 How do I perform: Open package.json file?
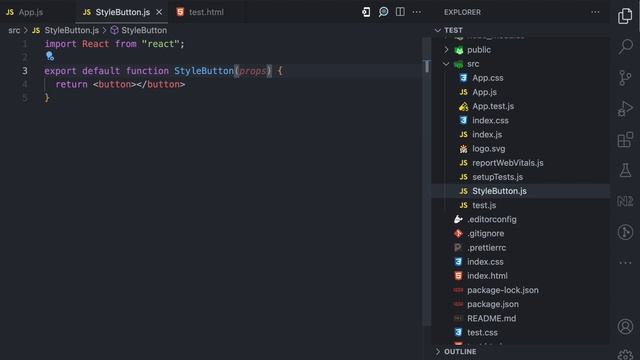[x=493, y=304]
